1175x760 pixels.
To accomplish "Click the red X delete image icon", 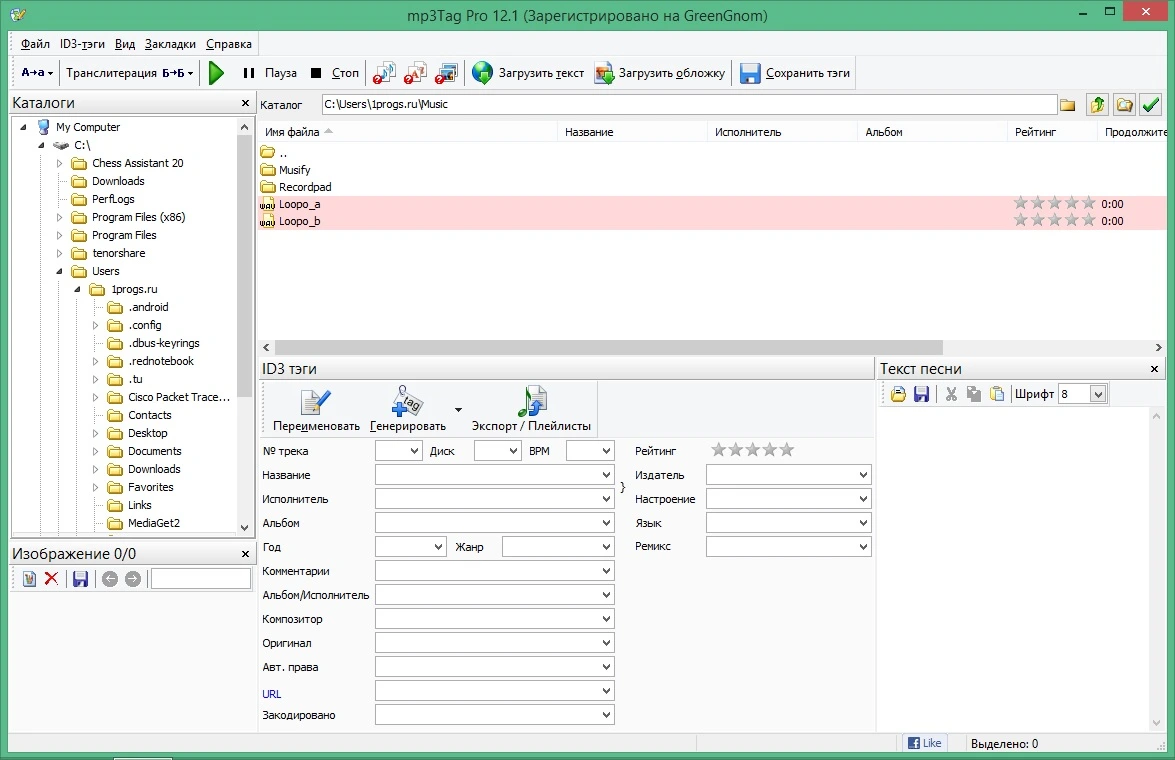I will pos(51,579).
